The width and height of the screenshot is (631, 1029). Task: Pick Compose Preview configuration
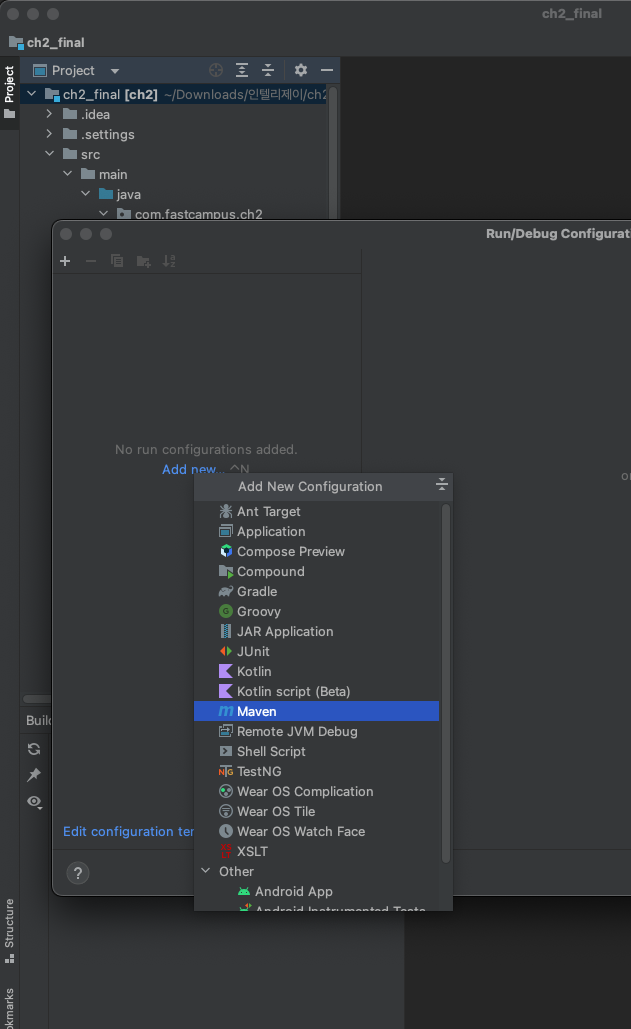[x=316, y=551]
